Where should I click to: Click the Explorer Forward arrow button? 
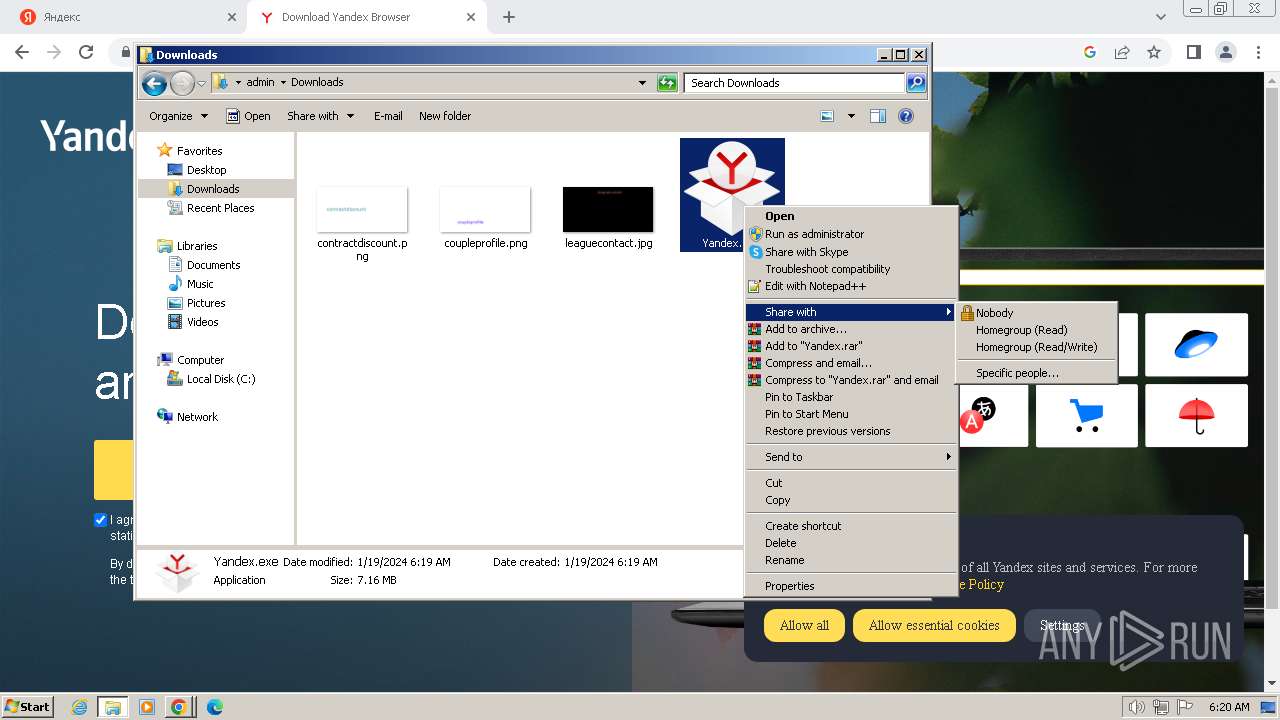click(x=182, y=83)
